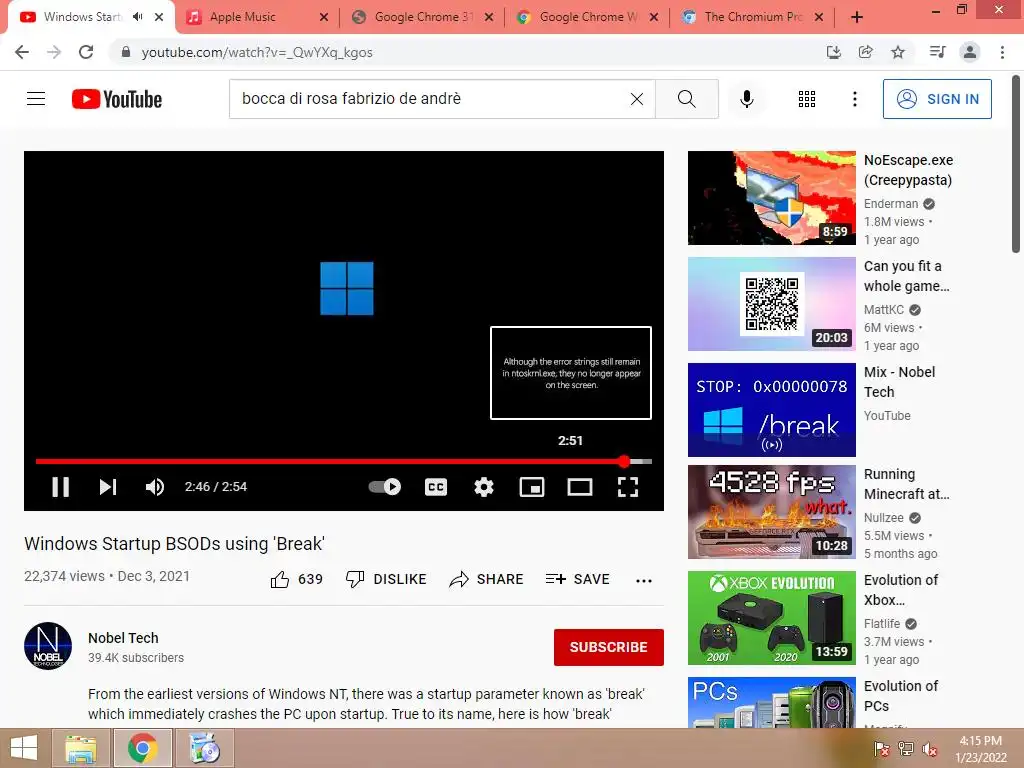Viewport: 1024px width, 768px height.
Task: Open Can you fit a whole game video
Action: [x=771, y=304]
